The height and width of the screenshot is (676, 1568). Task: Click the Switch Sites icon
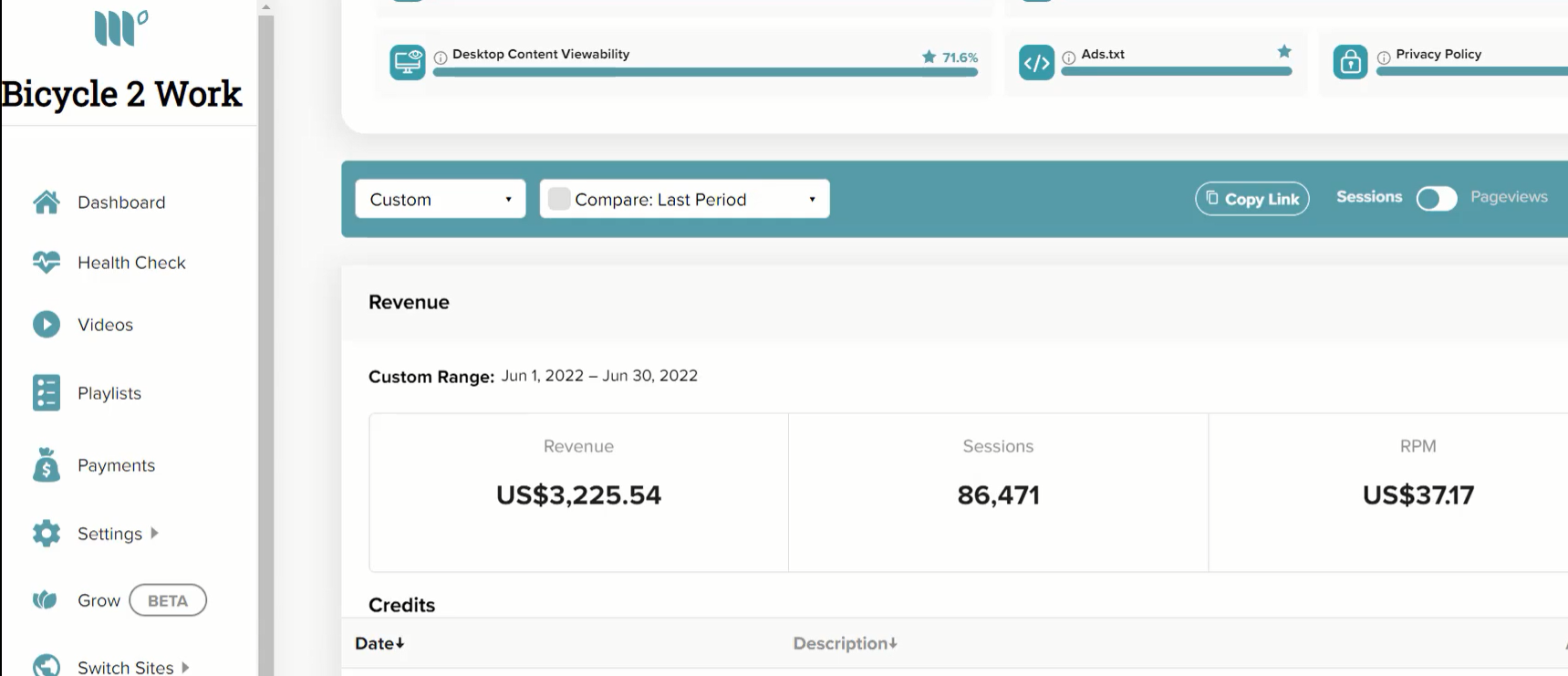coord(47,665)
